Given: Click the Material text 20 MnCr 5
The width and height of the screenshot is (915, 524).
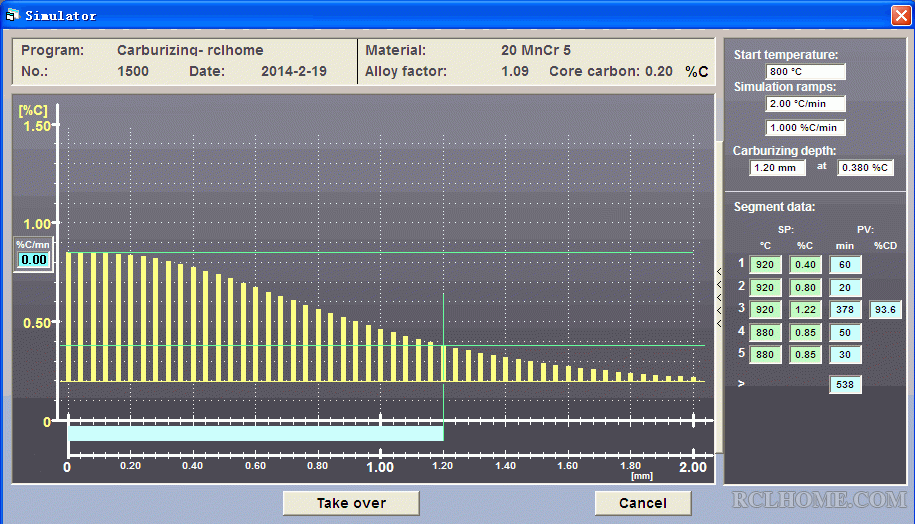Looking at the screenshot, I should 536,50.
